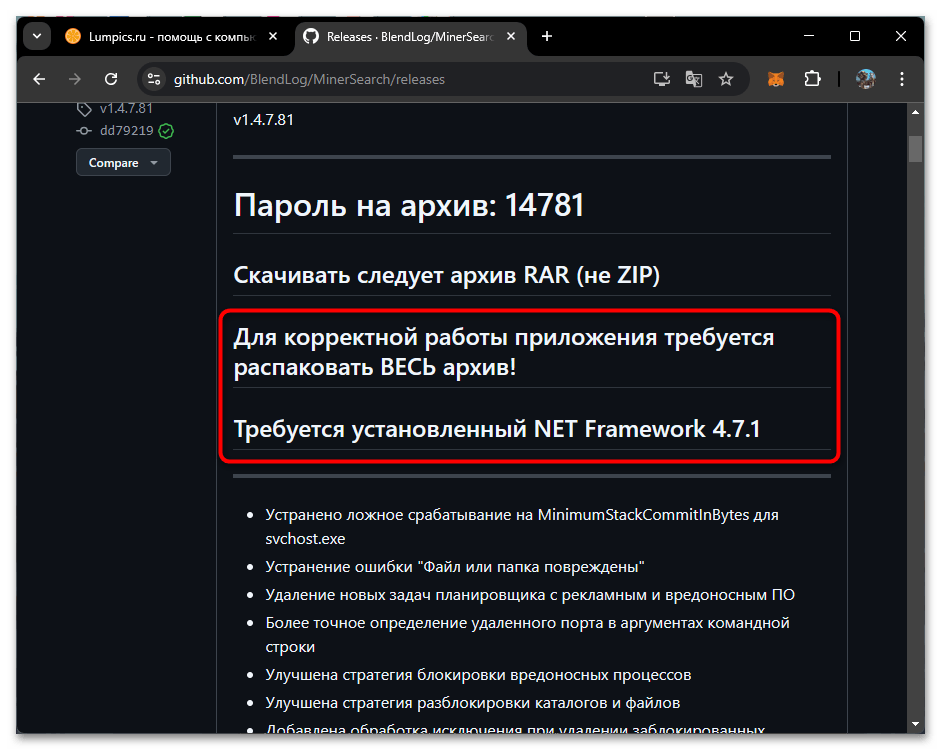Close the Releases MinerSearch tab
Screen dimensions: 941x750
point(511,37)
